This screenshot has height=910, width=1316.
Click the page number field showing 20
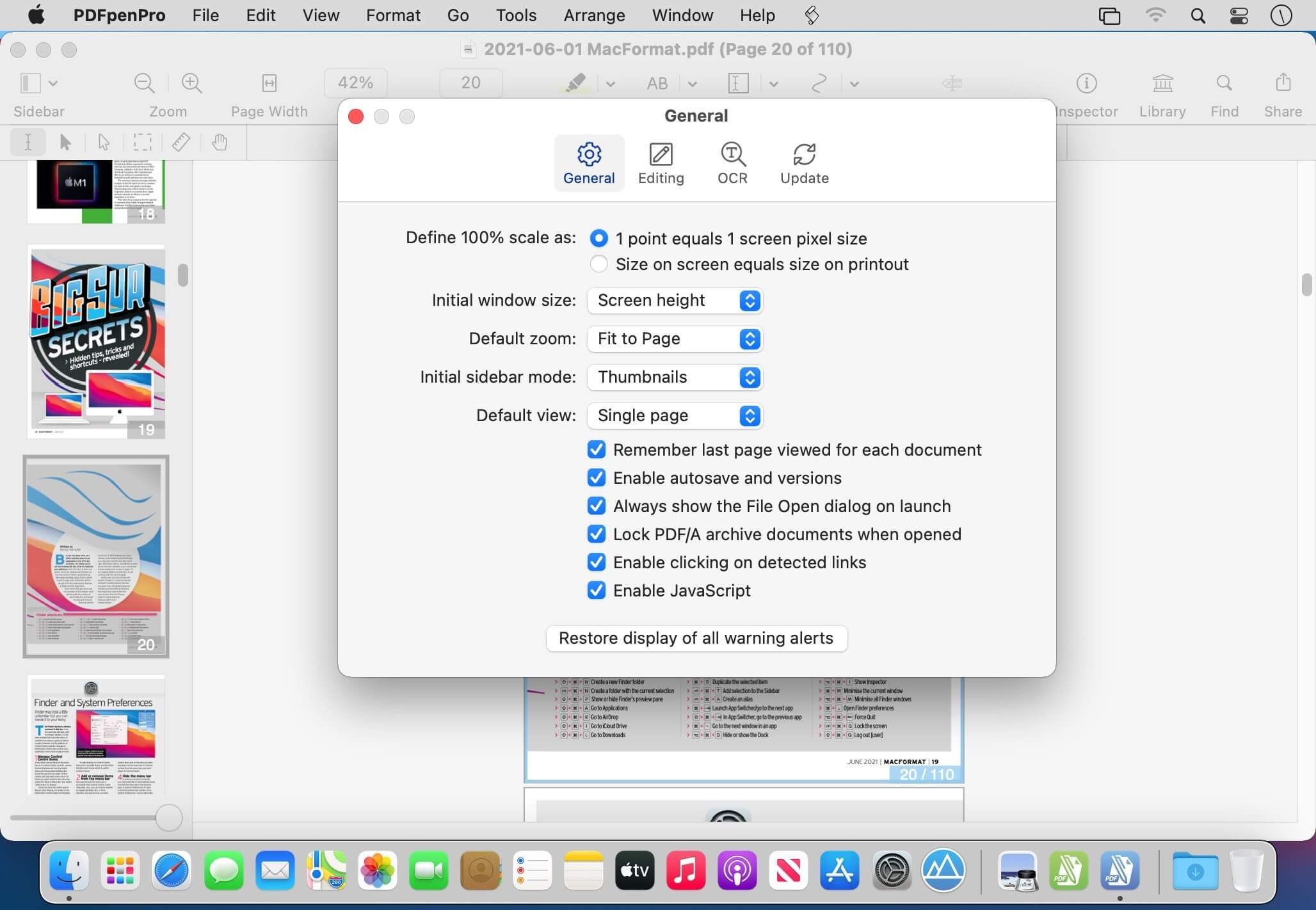pyautogui.click(x=470, y=83)
